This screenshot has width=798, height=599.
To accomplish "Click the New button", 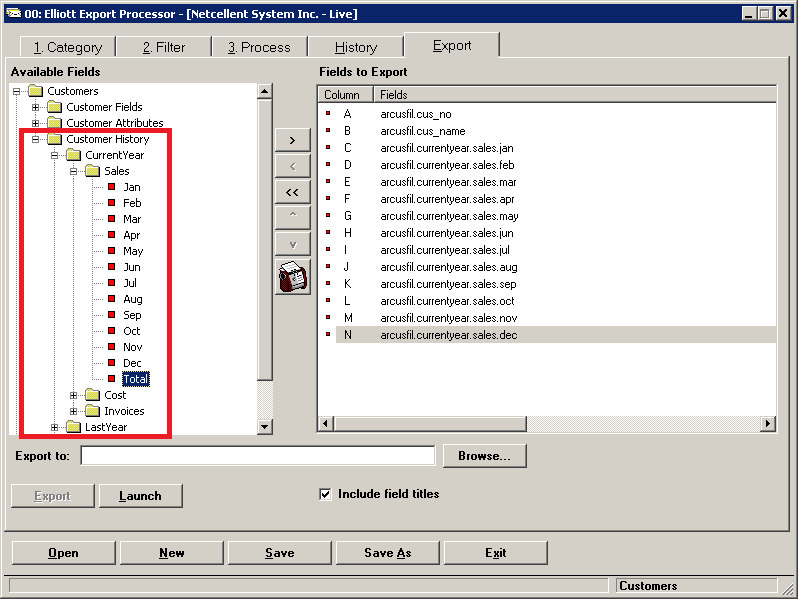I will pyautogui.click(x=172, y=553).
